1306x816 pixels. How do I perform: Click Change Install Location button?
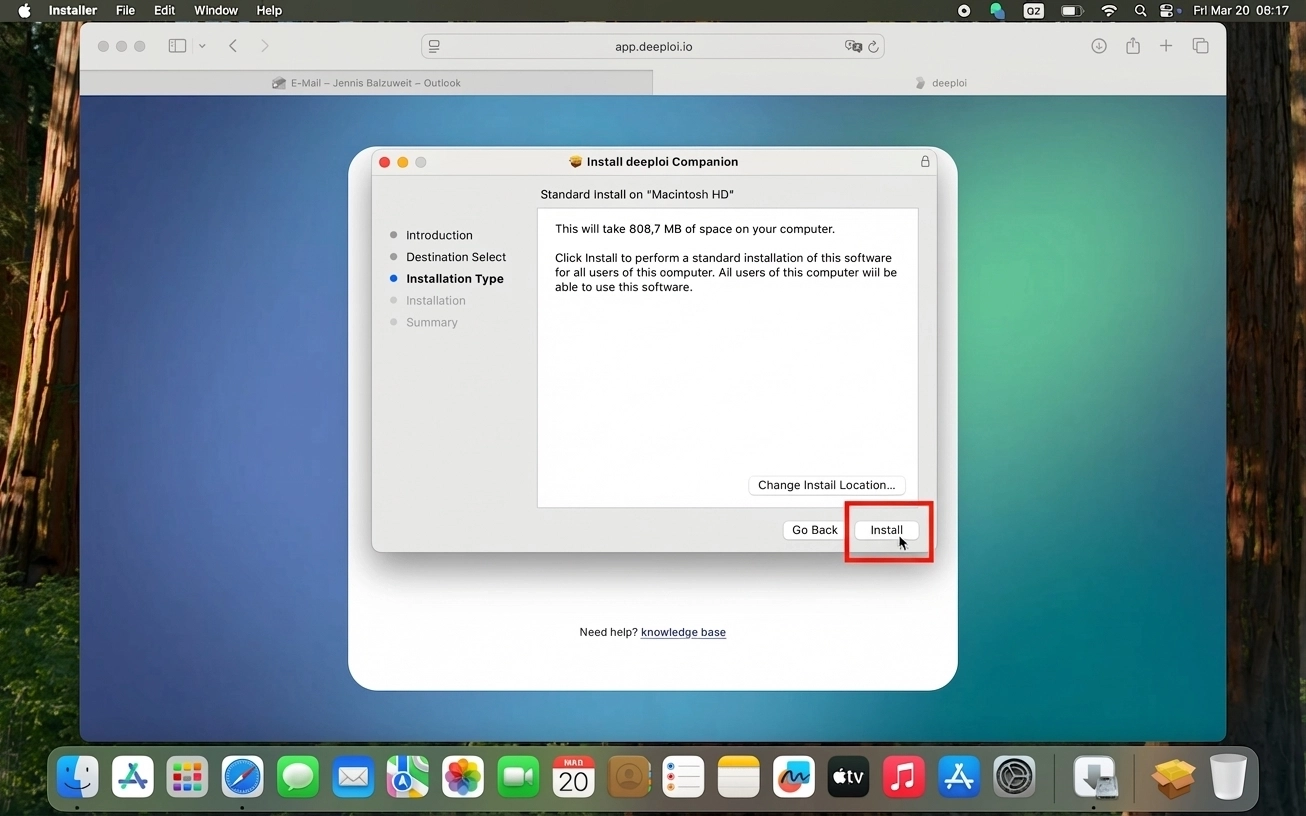[x=827, y=485]
